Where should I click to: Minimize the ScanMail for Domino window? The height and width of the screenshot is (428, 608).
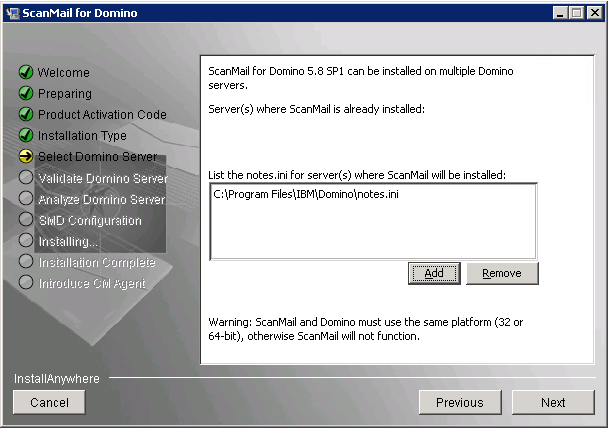coord(560,13)
